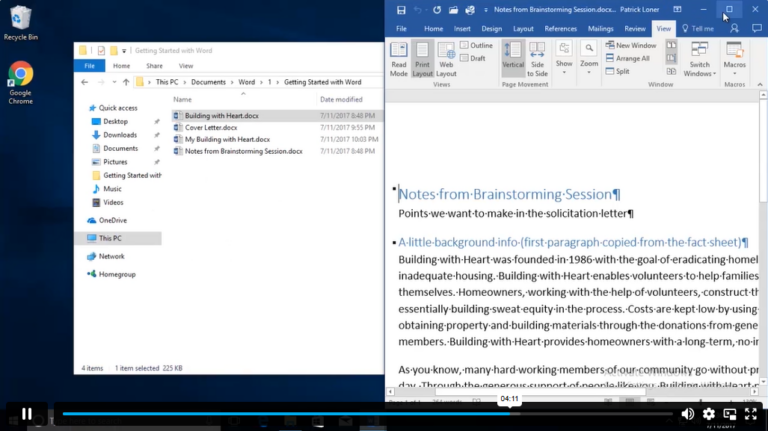Toggle Vertical page movement in Word

[513, 59]
